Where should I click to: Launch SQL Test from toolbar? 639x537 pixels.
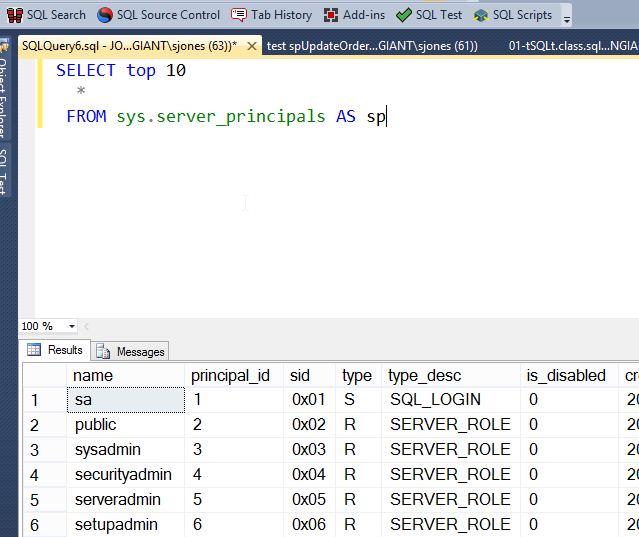(429, 15)
